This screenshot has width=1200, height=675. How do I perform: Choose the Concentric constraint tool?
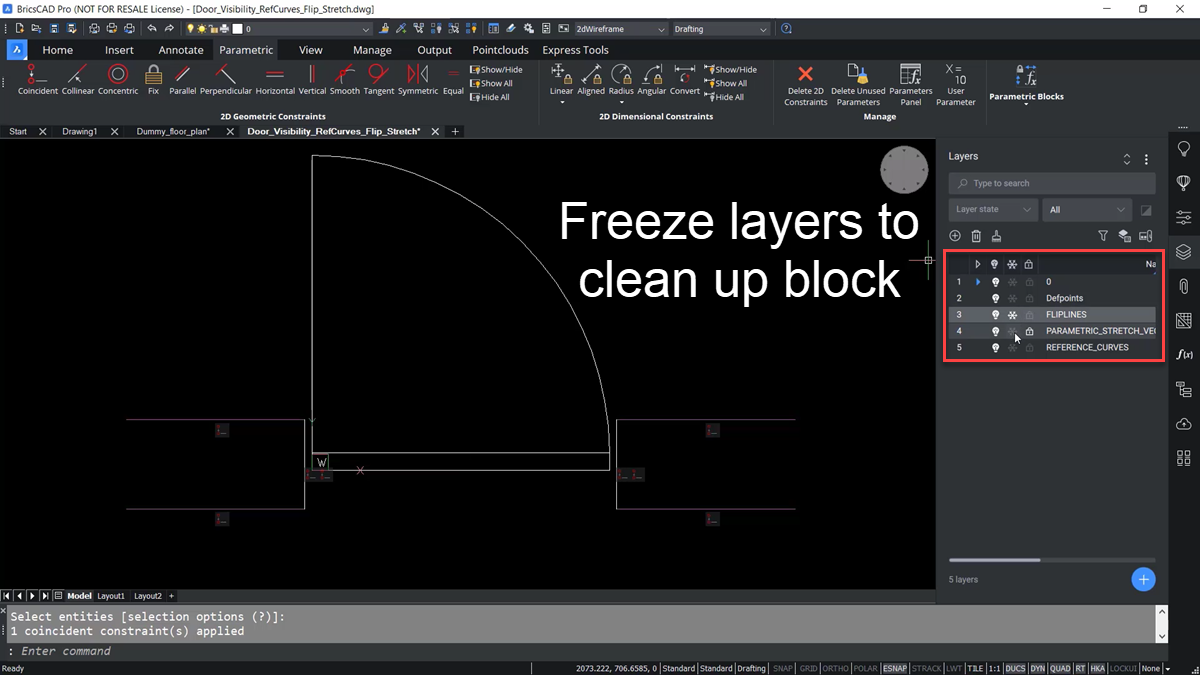tap(118, 79)
